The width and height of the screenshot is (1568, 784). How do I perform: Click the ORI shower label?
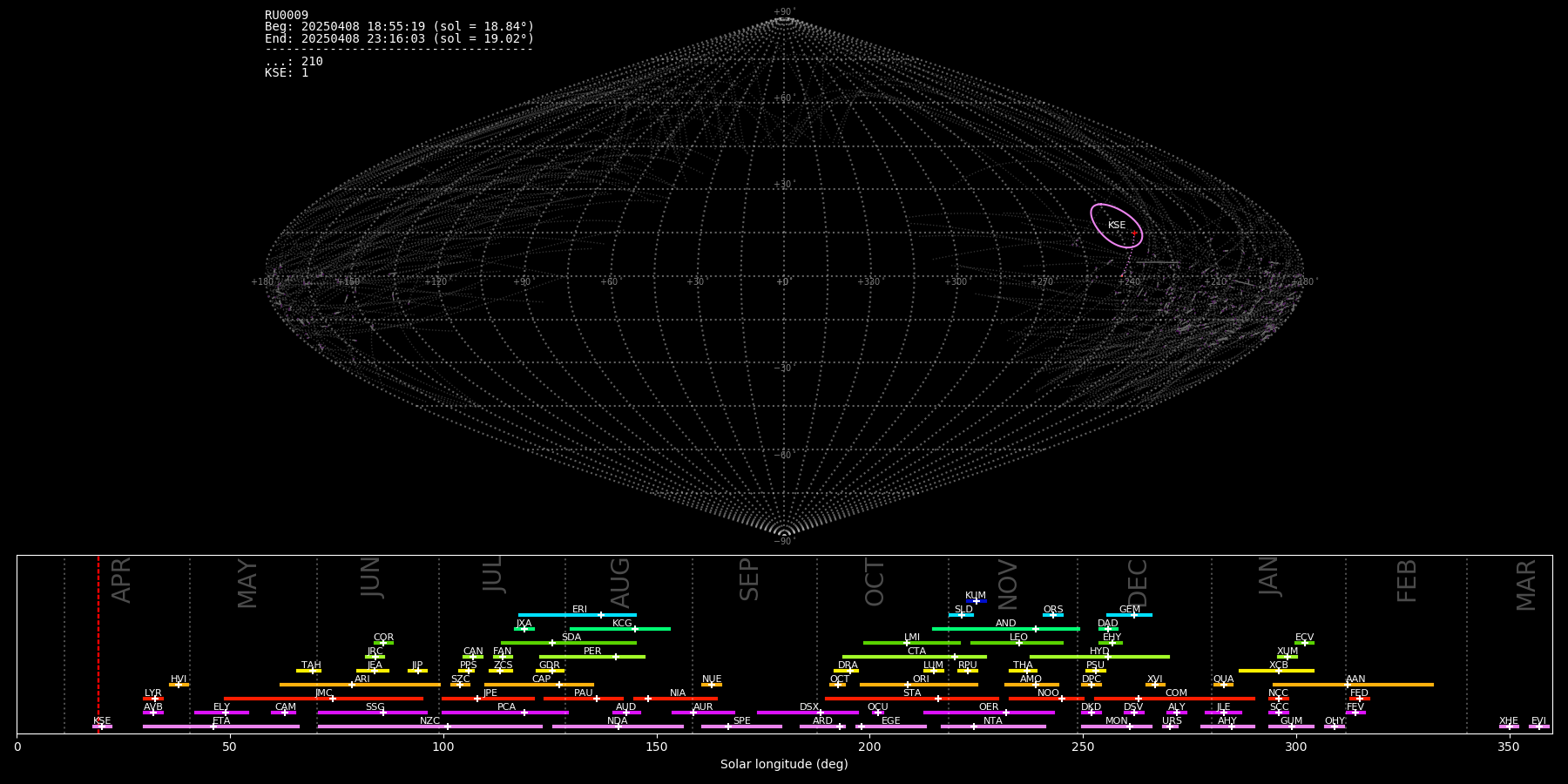coord(921,679)
